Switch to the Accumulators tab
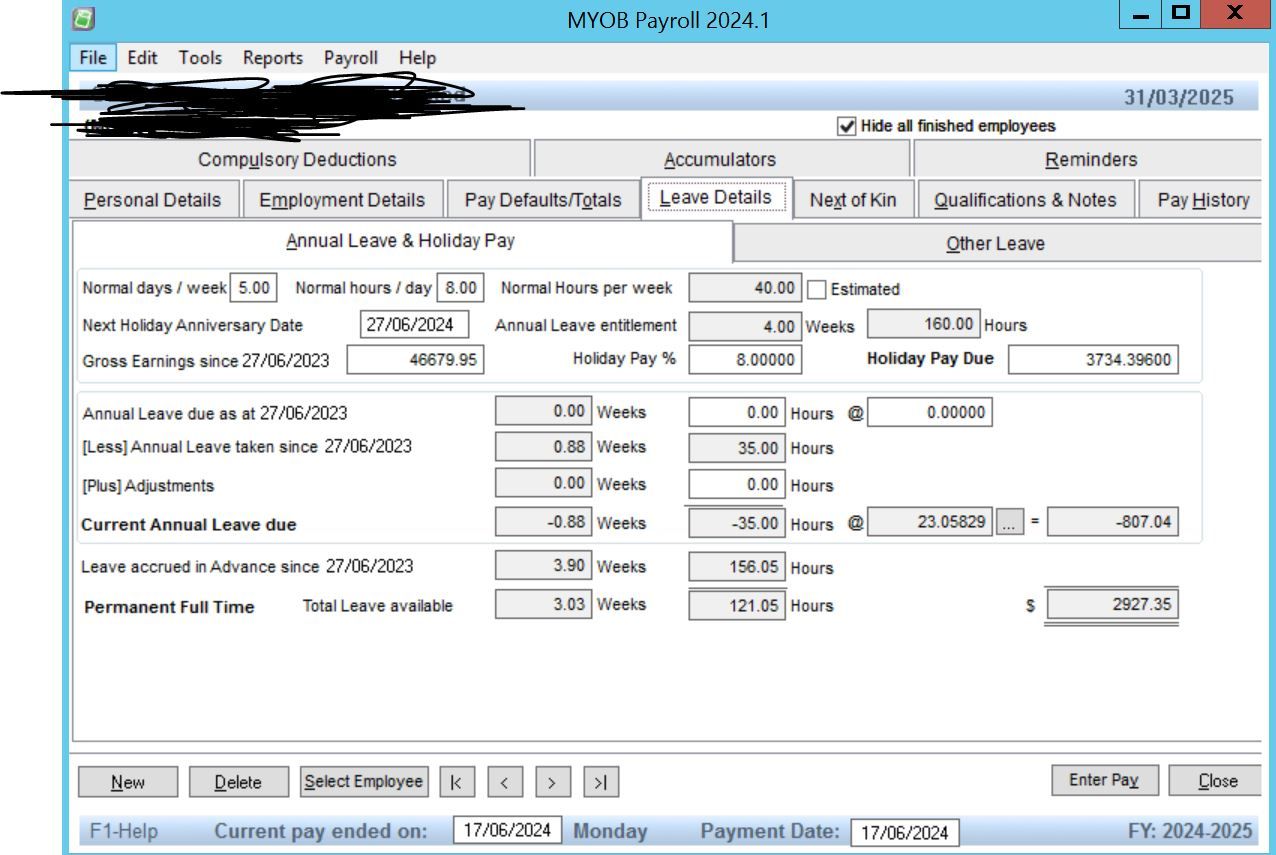Viewport: 1276px width, 855px height. pyautogui.click(x=719, y=158)
